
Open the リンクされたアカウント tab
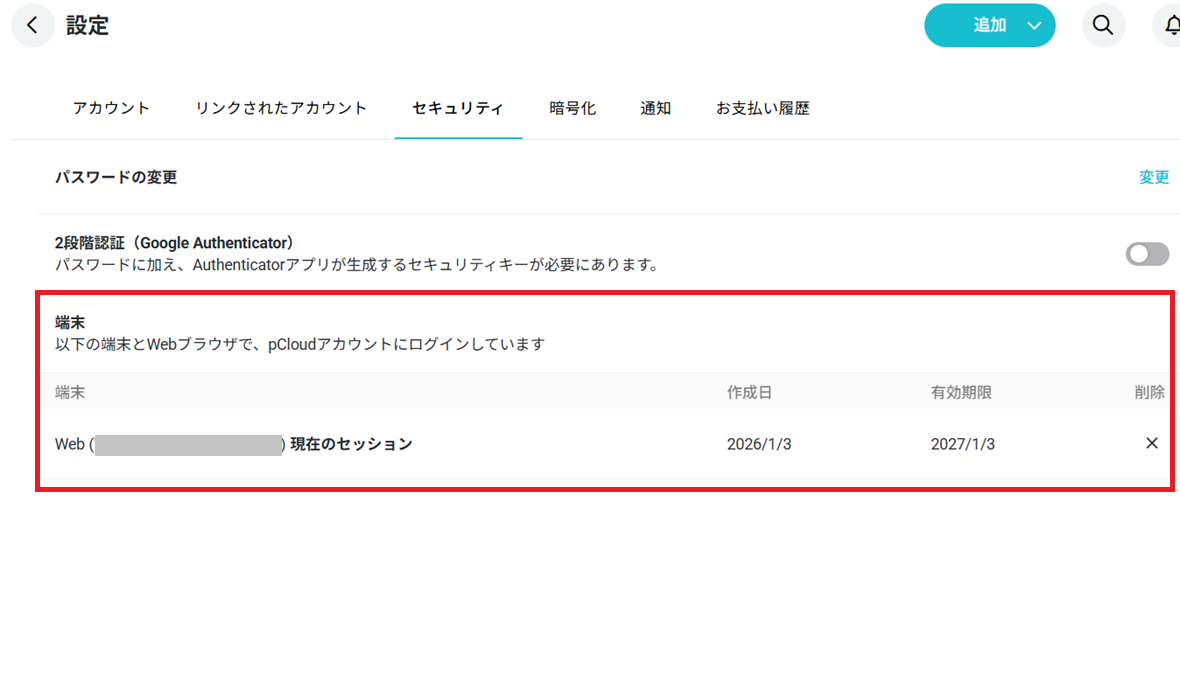click(x=281, y=108)
